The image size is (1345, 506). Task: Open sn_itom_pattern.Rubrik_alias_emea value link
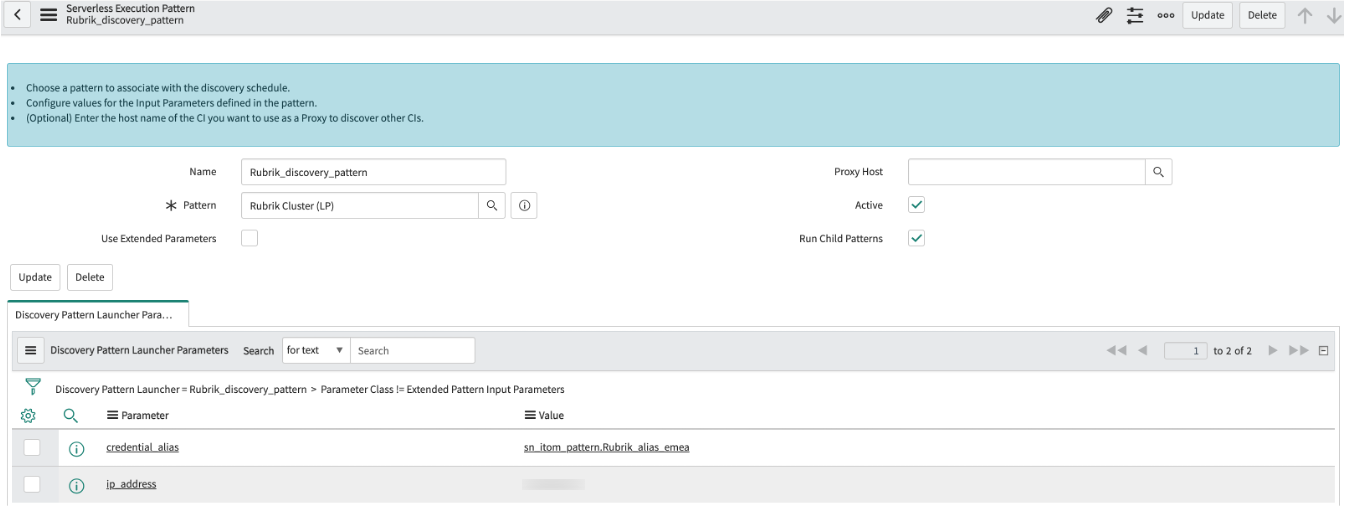[606, 447]
